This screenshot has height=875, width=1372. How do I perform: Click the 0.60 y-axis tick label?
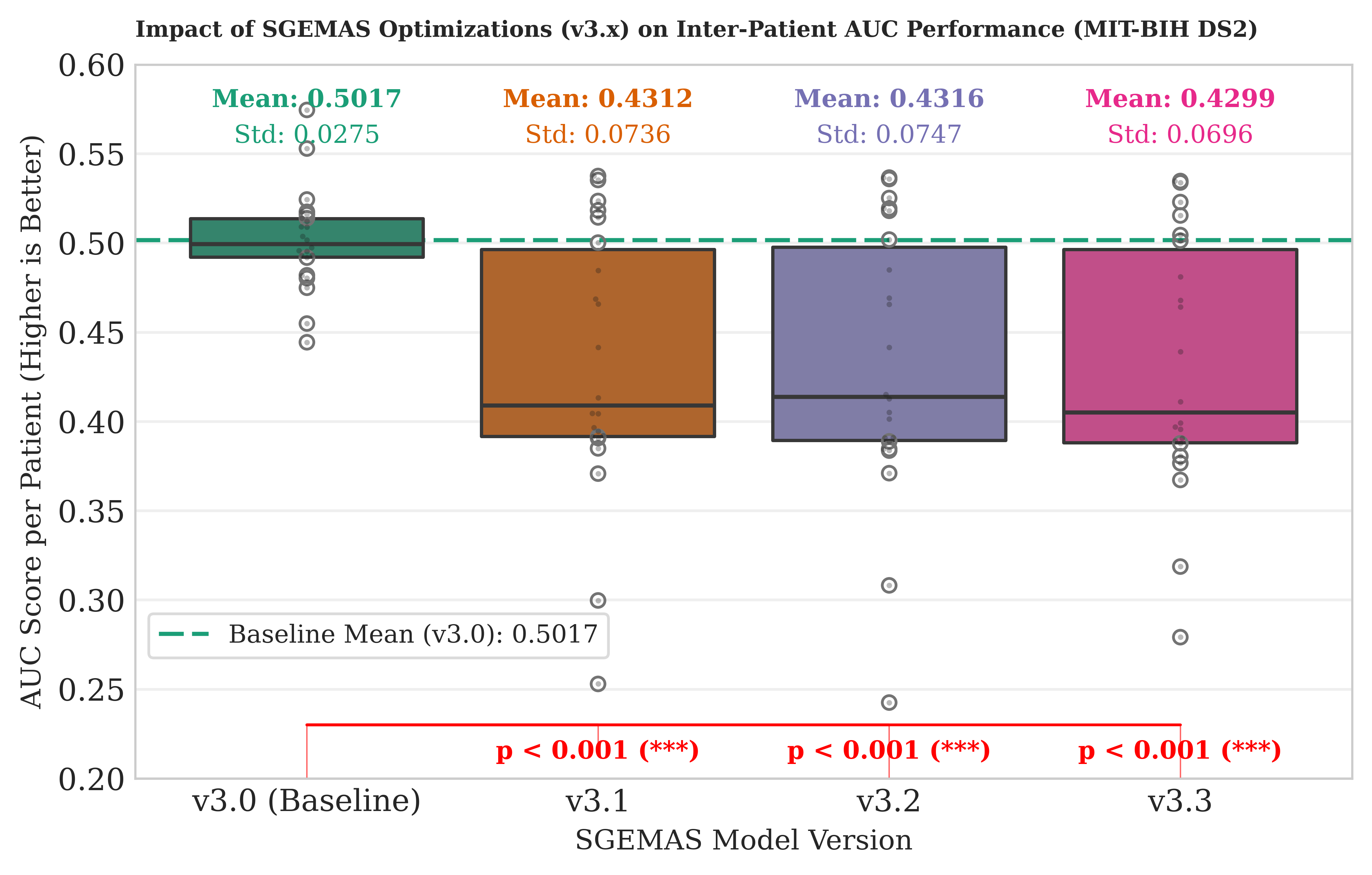pyautogui.click(x=91, y=66)
